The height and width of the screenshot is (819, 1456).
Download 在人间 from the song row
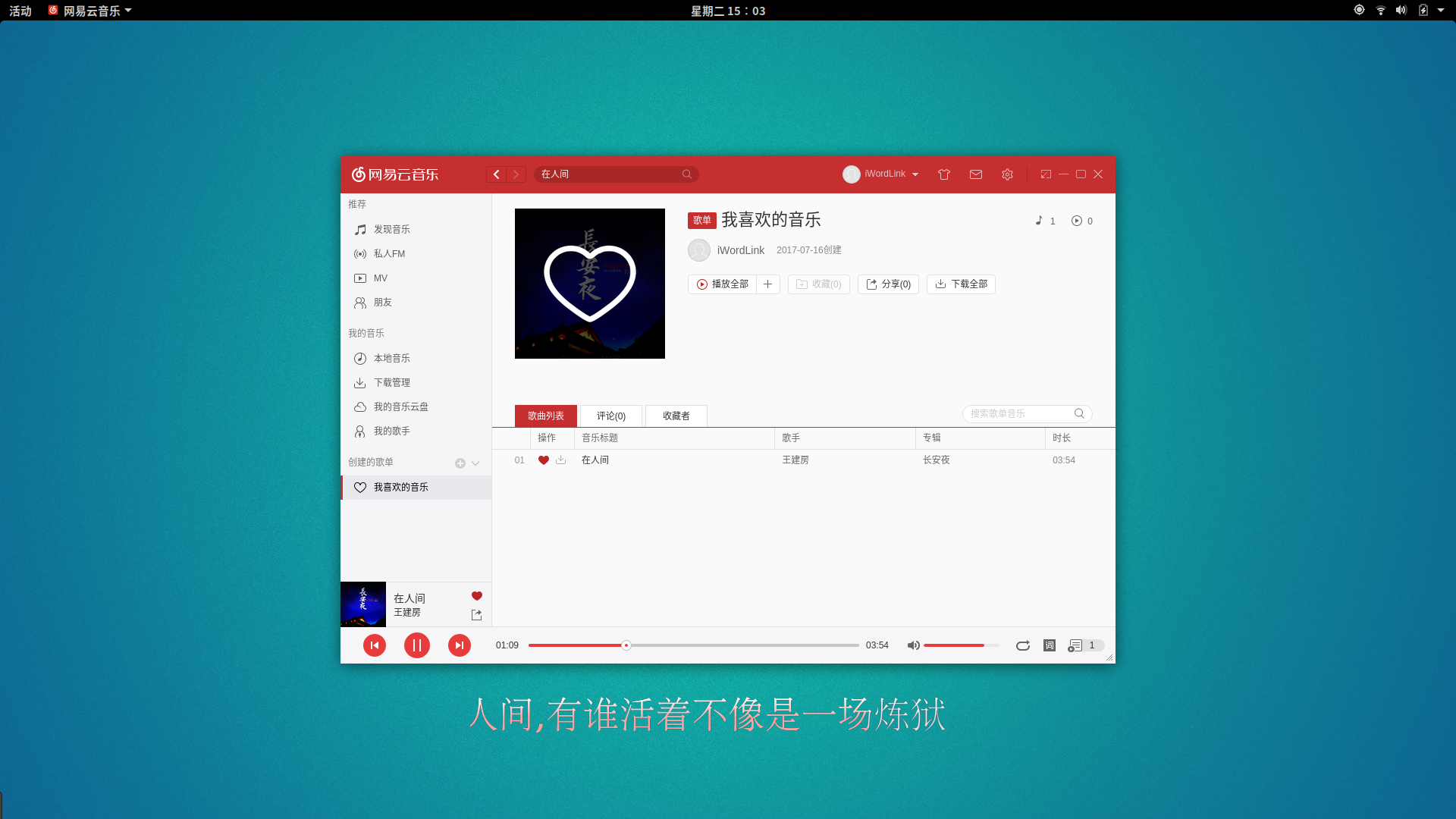(561, 460)
